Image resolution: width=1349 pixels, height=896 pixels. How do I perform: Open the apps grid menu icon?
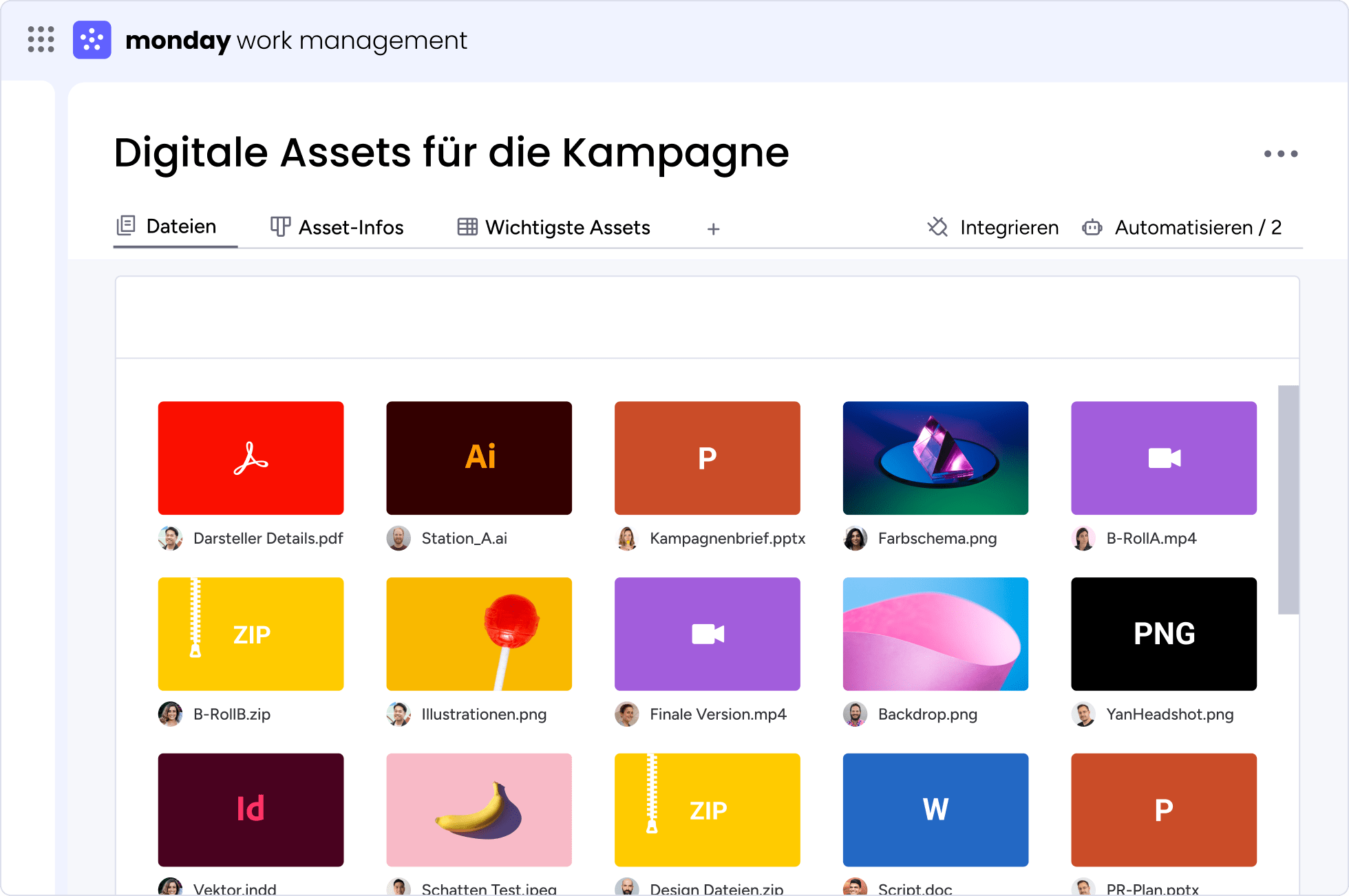[x=41, y=39]
